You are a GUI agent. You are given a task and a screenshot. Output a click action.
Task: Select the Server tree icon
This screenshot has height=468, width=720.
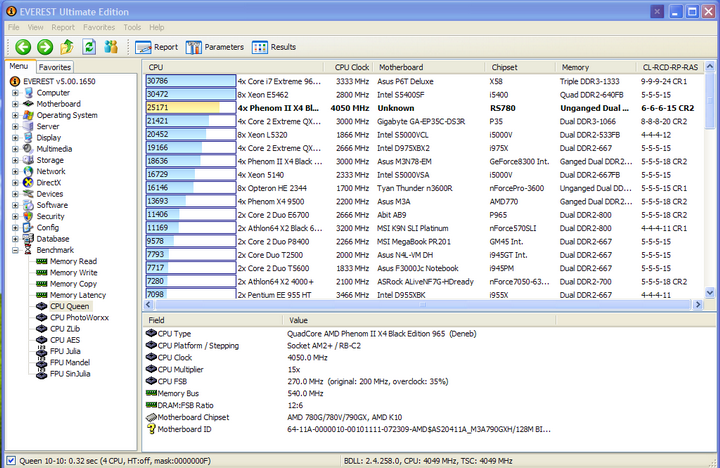[x=28, y=126]
